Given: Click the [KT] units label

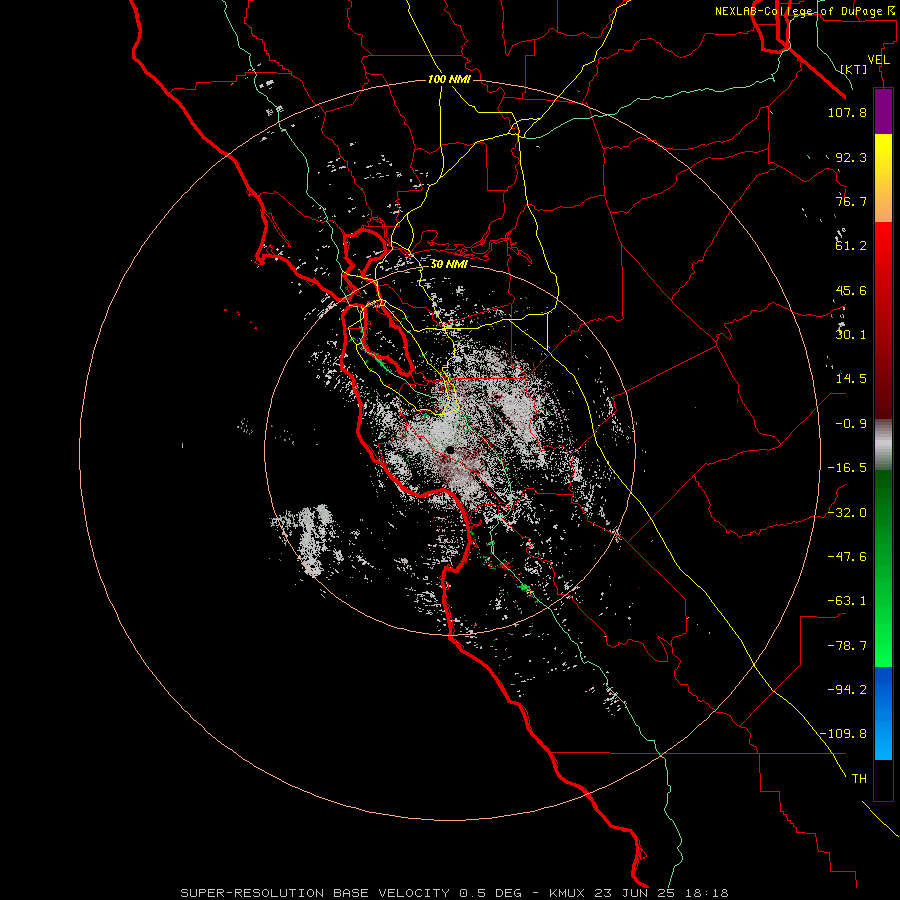Looking at the screenshot, I should pyautogui.click(x=854, y=69).
